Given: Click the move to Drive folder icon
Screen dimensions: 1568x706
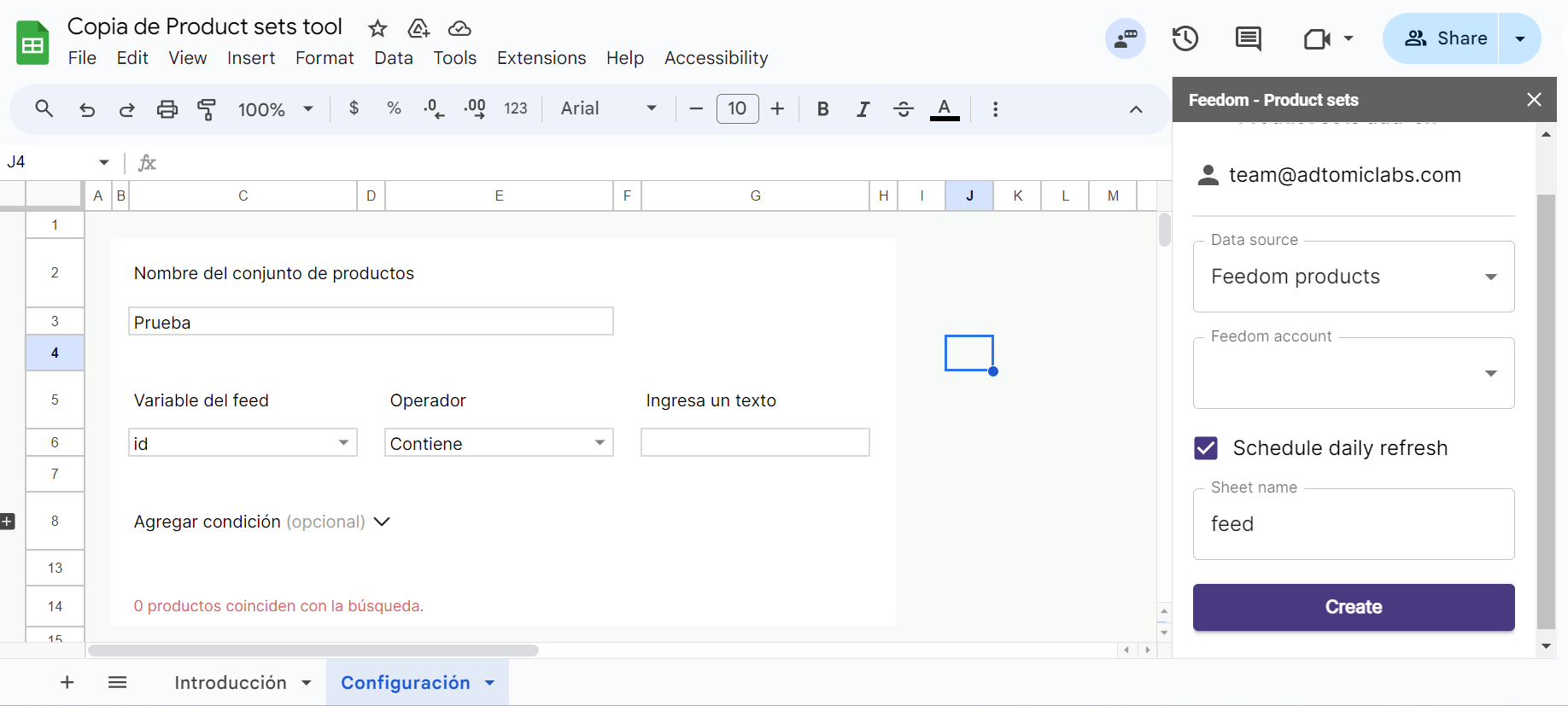Looking at the screenshot, I should pos(418,28).
